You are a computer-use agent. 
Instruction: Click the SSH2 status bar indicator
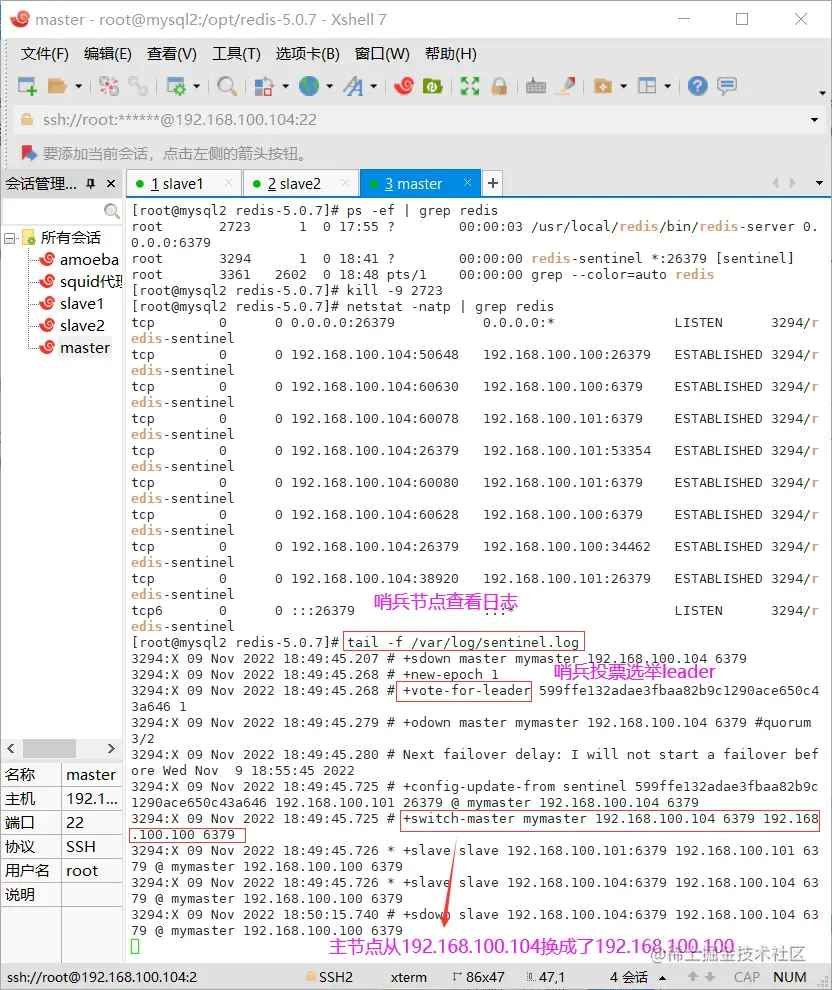click(x=329, y=977)
